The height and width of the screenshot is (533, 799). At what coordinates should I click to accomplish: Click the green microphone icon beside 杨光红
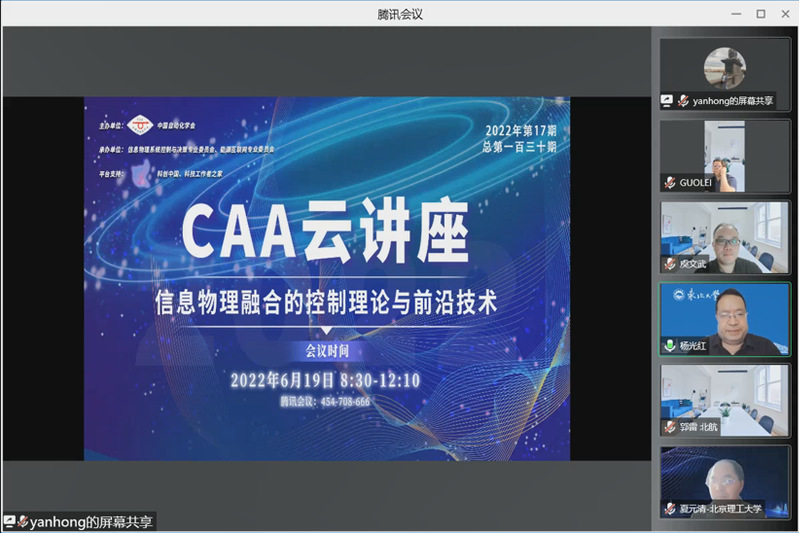click(670, 345)
